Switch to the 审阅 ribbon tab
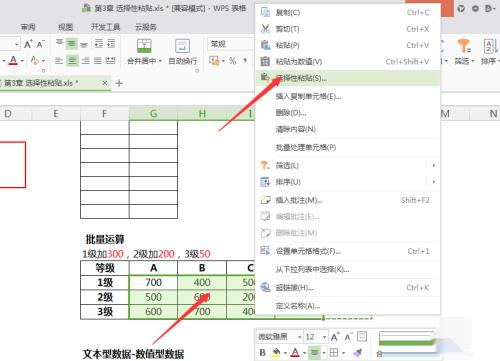The height and width of the screenshot is (361, 500). [x=28, y=27]
